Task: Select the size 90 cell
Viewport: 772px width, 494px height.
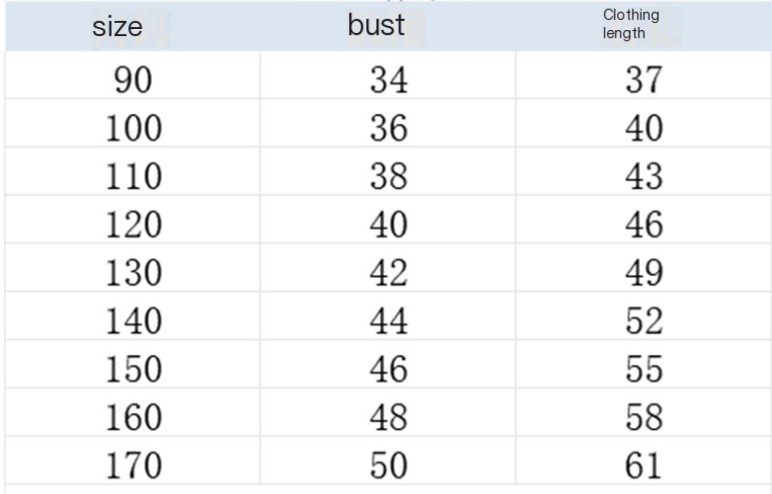Action: [x=133, y=81]
